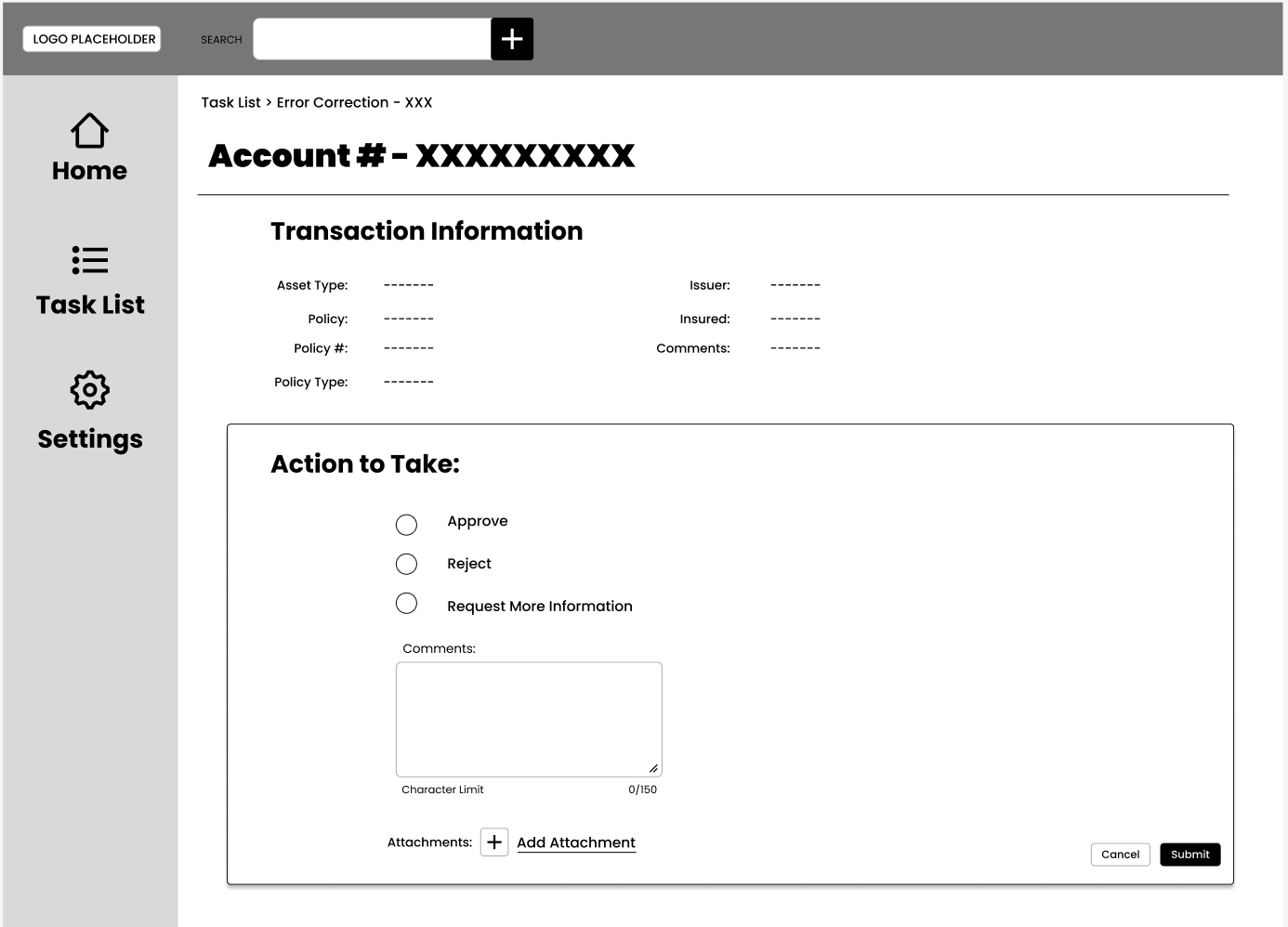Screen dimensions: 1288x927
Task: Click the Logo Placeholder
Action: coord(91,38)
